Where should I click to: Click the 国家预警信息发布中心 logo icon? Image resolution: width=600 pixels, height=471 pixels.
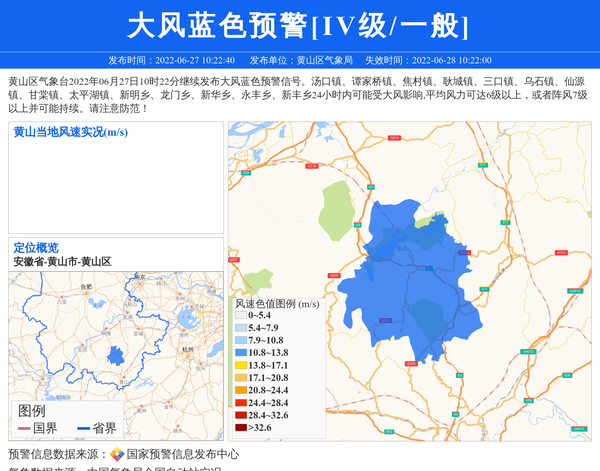click(117, 454)
